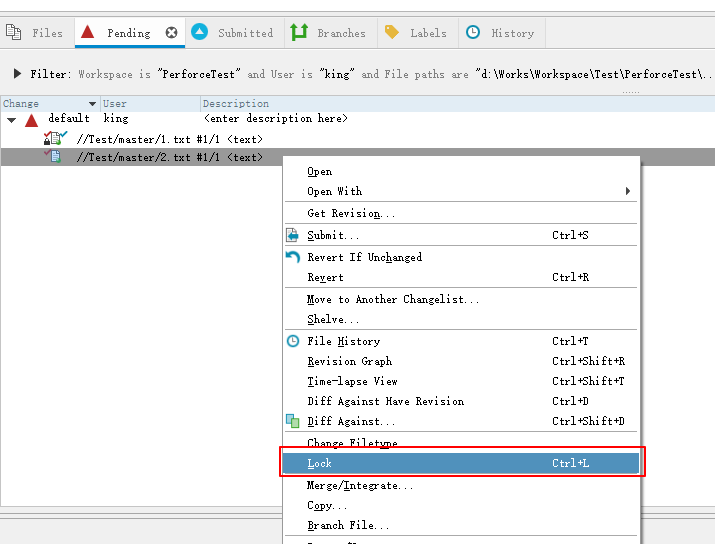
Task: Collapse the default changelist tree
Action: coord(12,120)
